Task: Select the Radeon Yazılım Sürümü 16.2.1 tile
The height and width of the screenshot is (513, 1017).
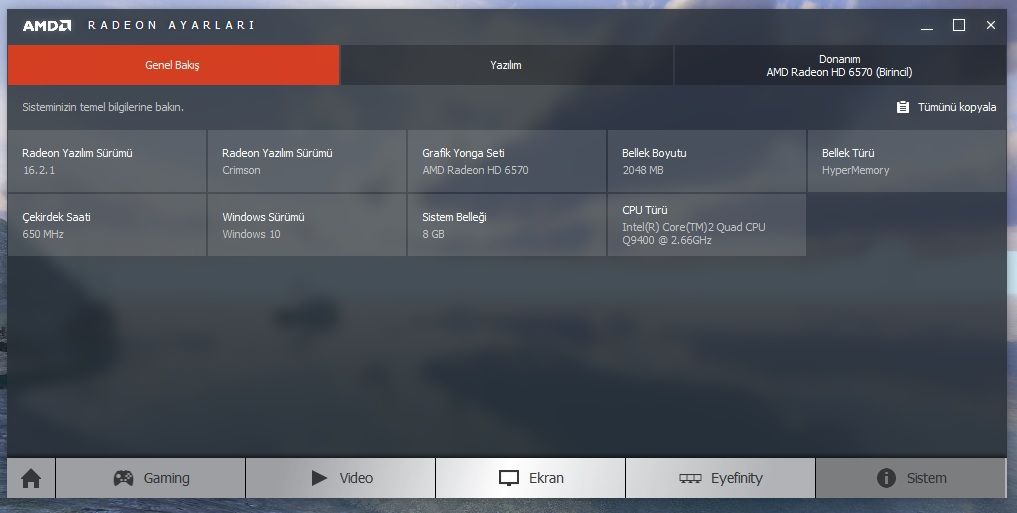Action: point(107,161)
